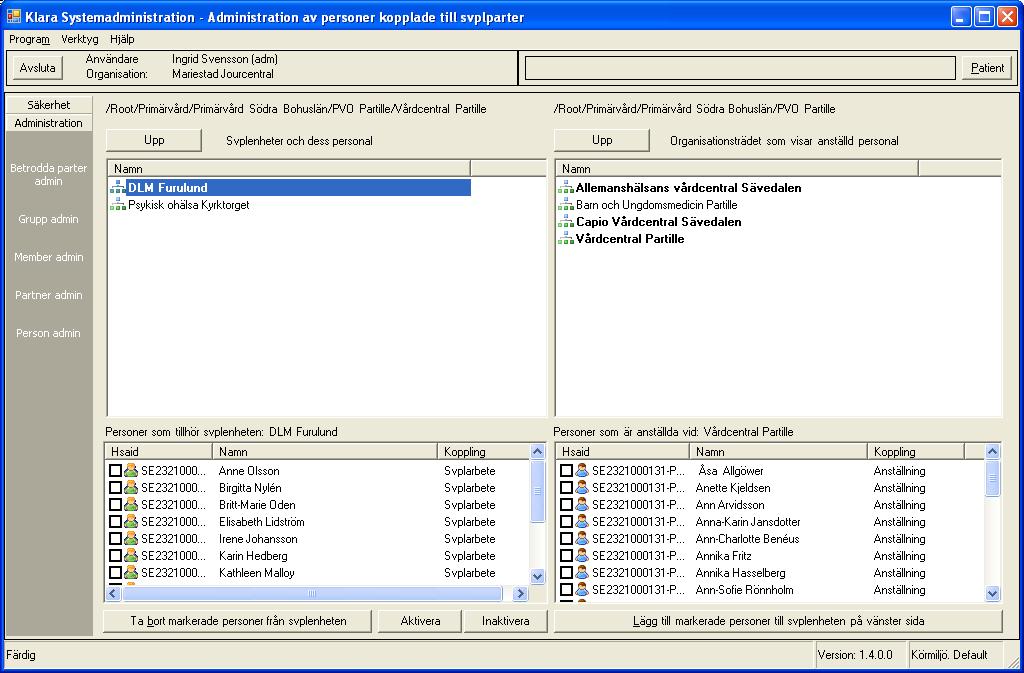This screenshot has height=673, width=1024.
Task: Select the checkbox for Kathleen Malloy
Action: pyautogui.click(x=115, y=572)
